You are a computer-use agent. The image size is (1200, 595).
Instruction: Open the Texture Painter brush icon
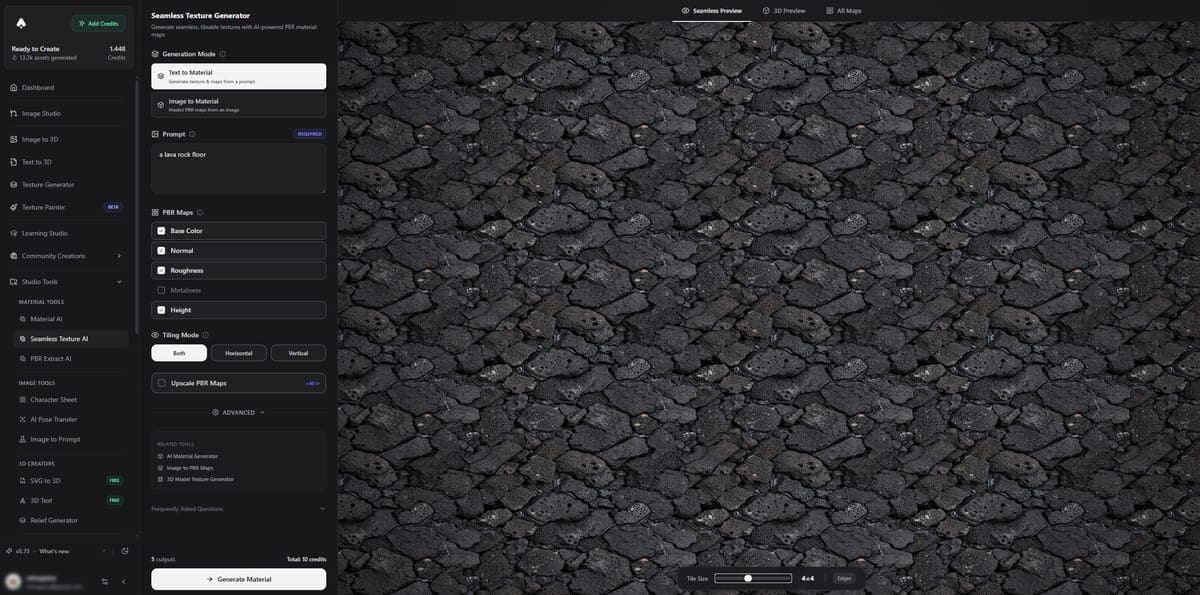point(14,207)
